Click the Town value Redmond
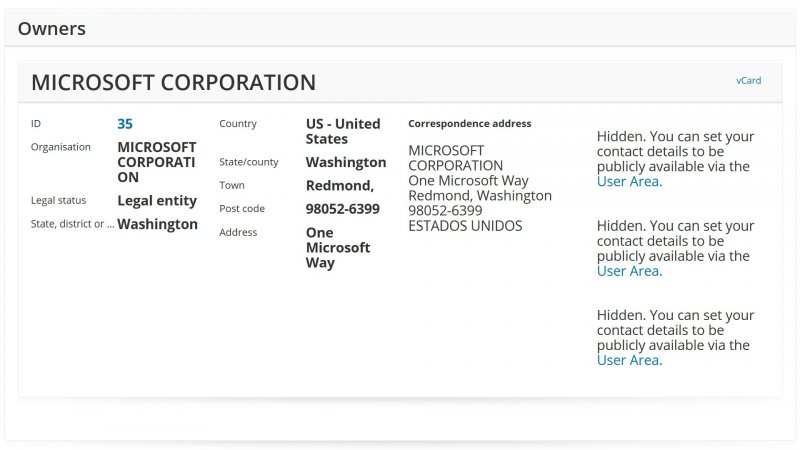 pyautogui.click(x=340, y=186)
